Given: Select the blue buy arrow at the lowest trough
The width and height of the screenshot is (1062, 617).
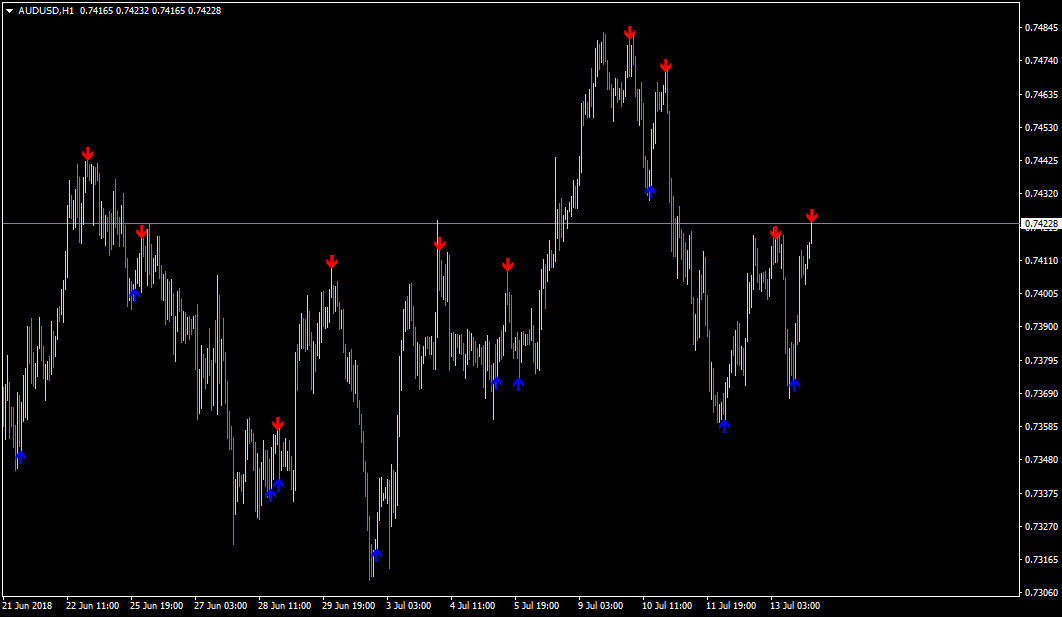Looking at the screenshot, I should click(x=377, y=555).
